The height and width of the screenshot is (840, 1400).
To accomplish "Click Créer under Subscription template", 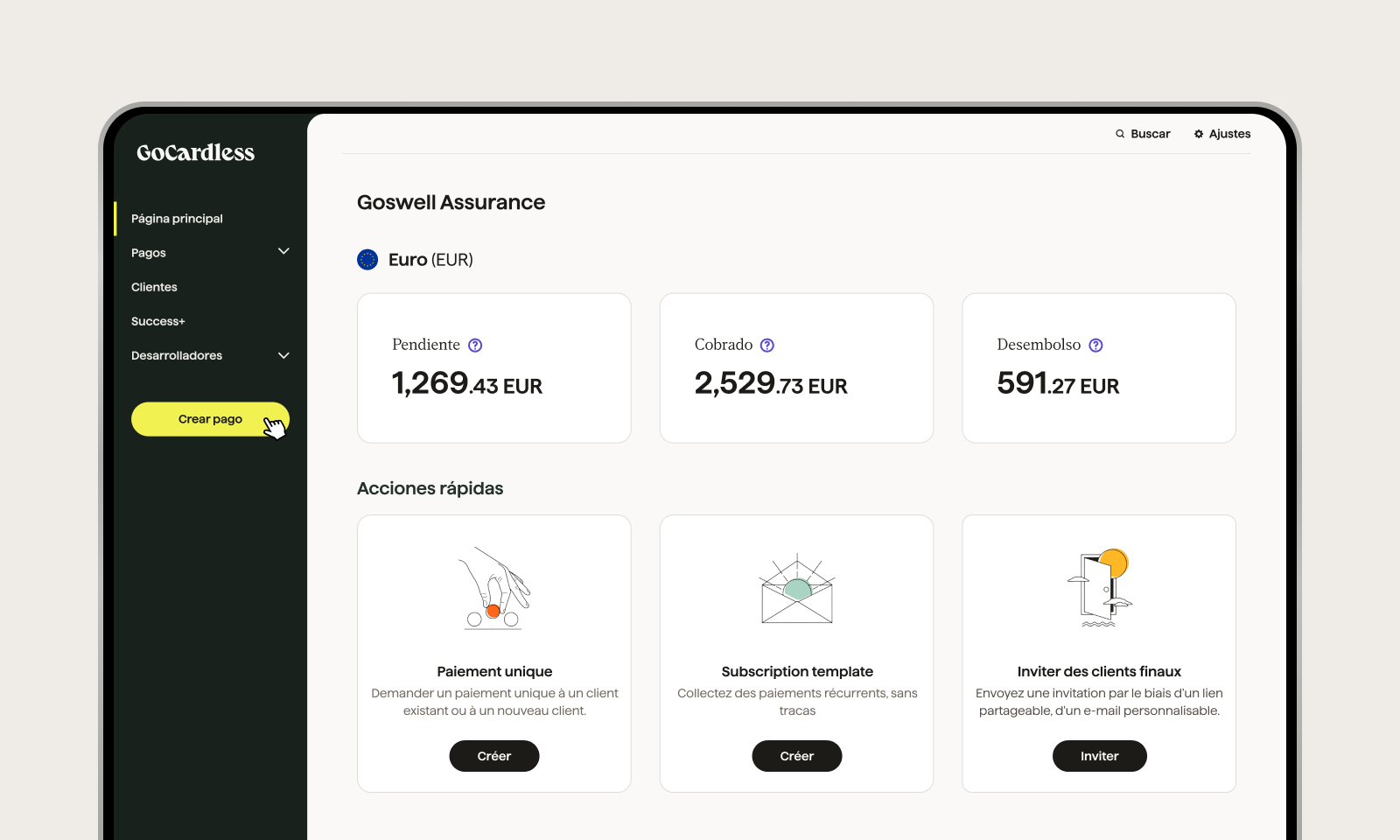I will tap(796, 756).
